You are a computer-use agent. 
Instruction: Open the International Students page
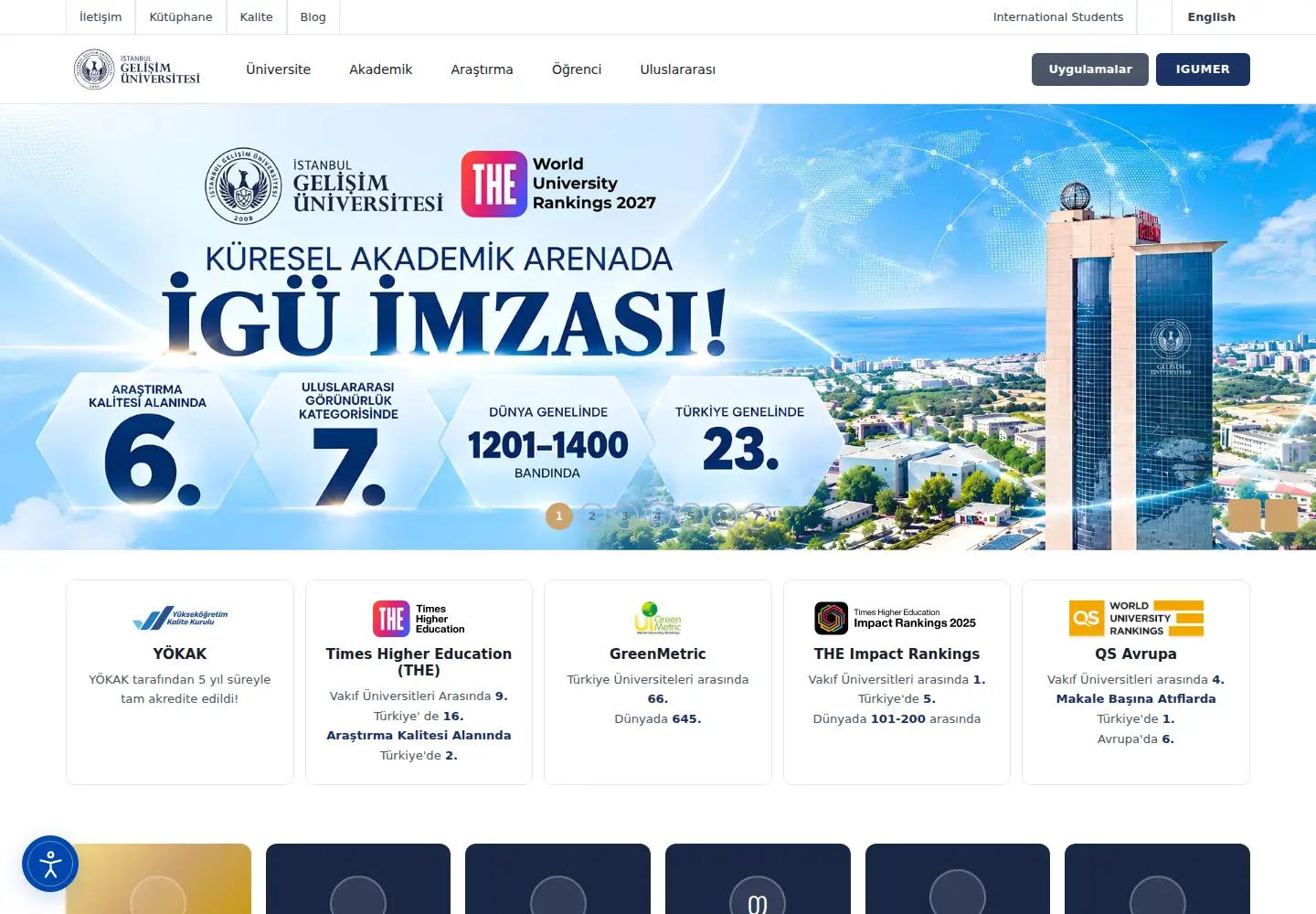(1057, 17)
